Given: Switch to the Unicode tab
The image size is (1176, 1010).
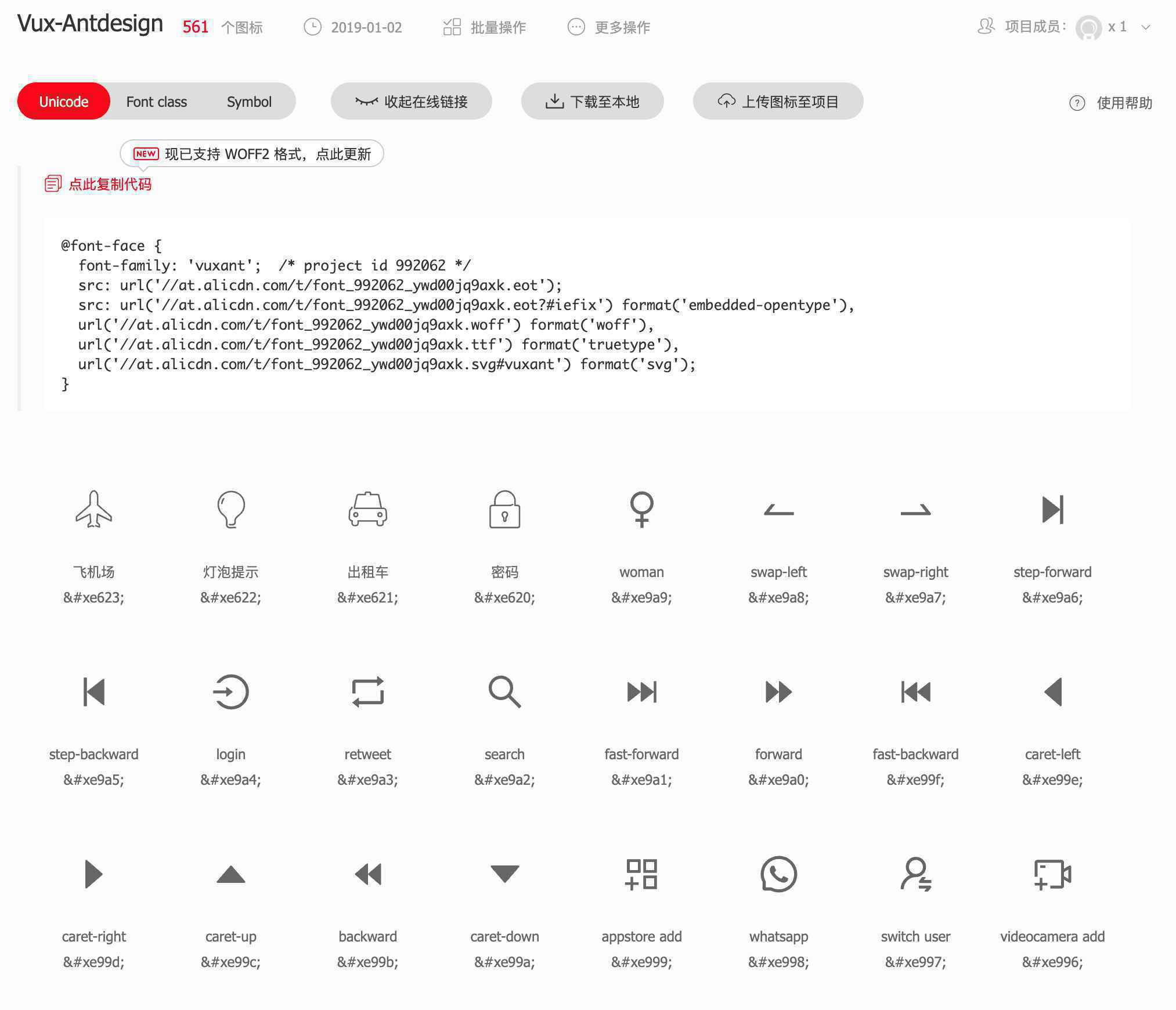Looking at the screenshot, I should [64, 102].
